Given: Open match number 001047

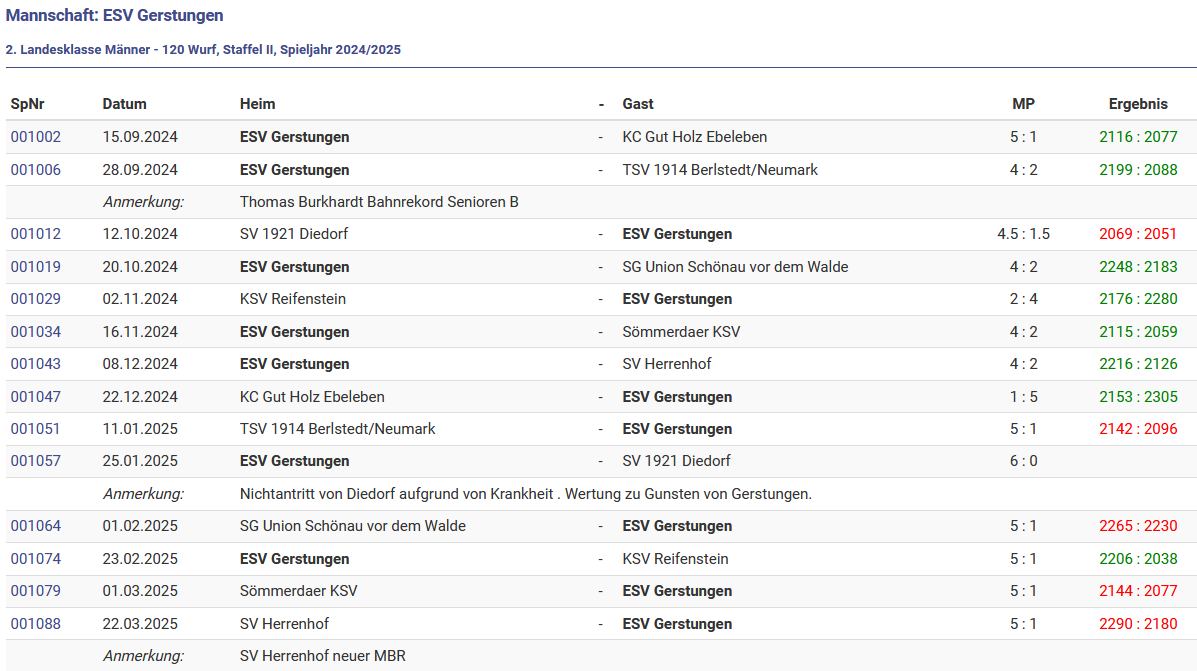Looking at the screenshot, I should (x=36, y=397).
